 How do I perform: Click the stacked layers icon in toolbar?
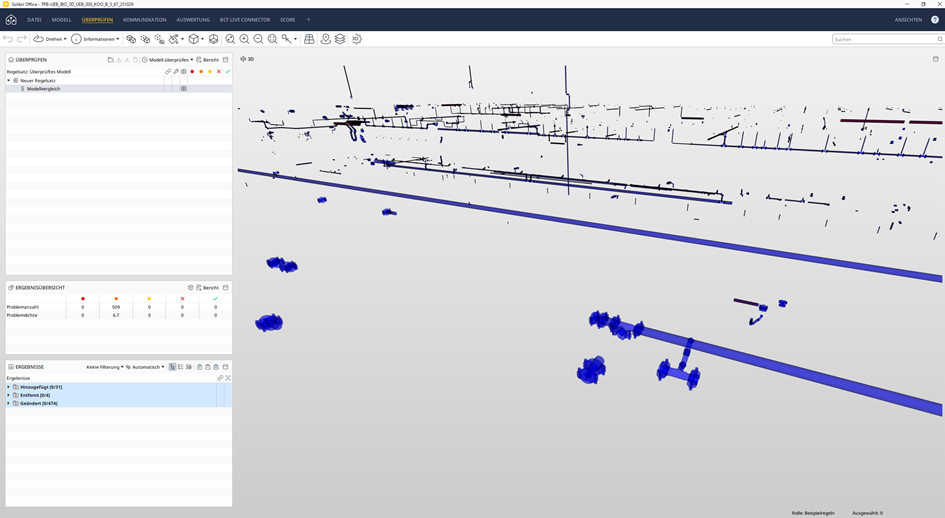340,39
